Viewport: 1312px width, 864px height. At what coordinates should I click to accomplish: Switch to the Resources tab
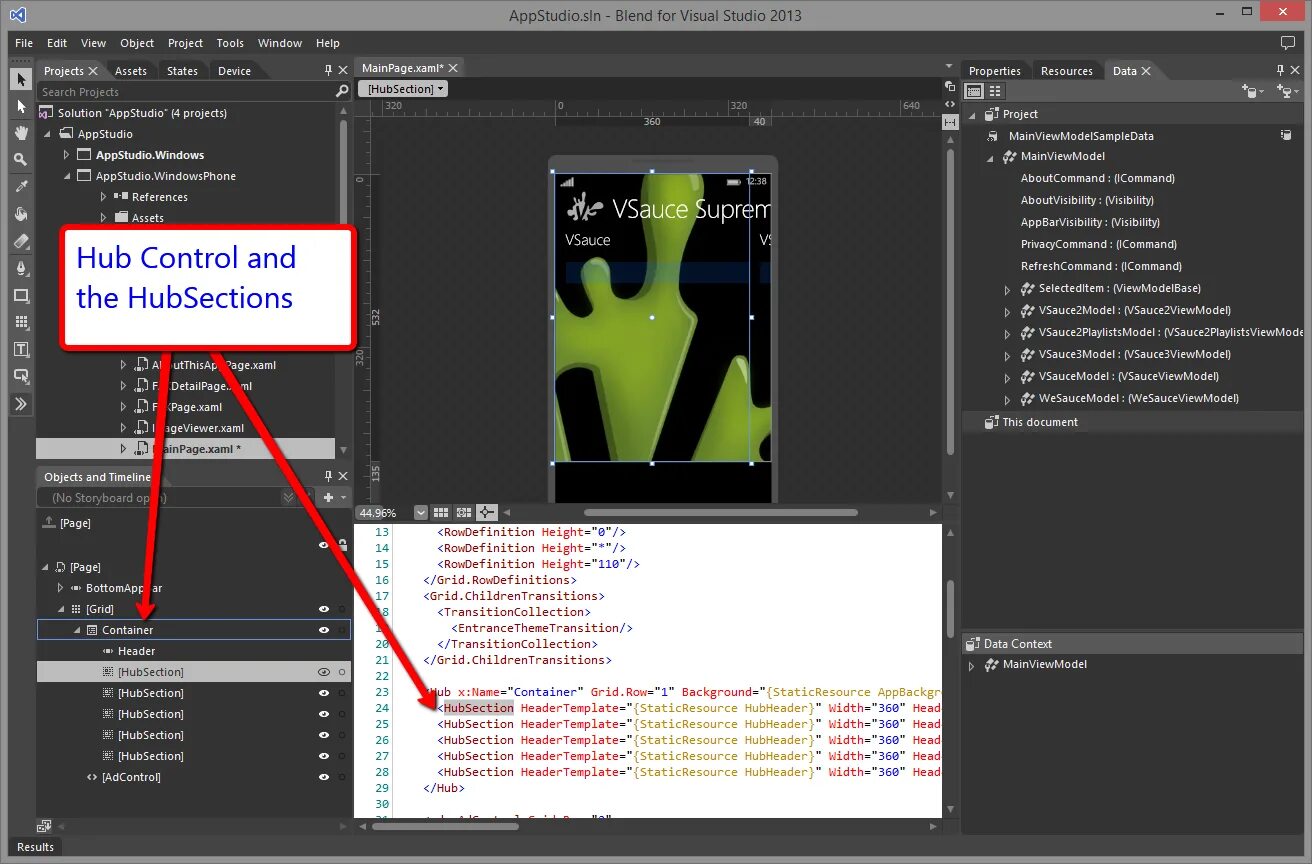(1067, 71)
